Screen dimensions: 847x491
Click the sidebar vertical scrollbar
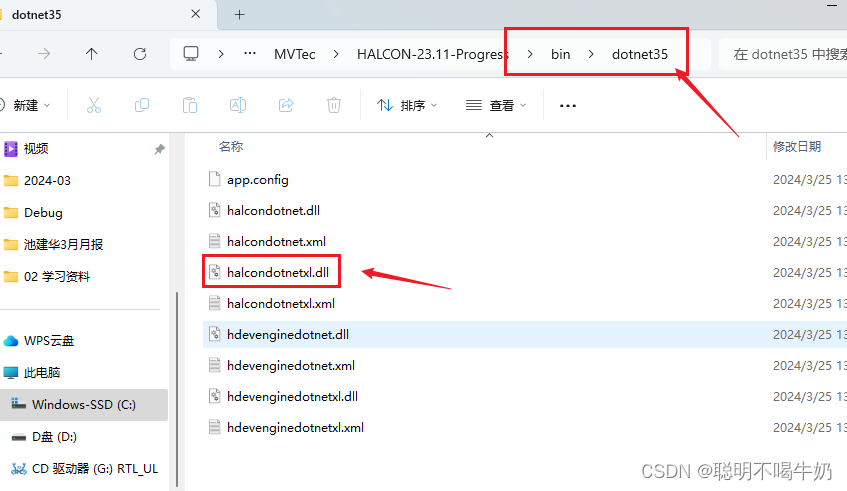(x=177, y=389)
